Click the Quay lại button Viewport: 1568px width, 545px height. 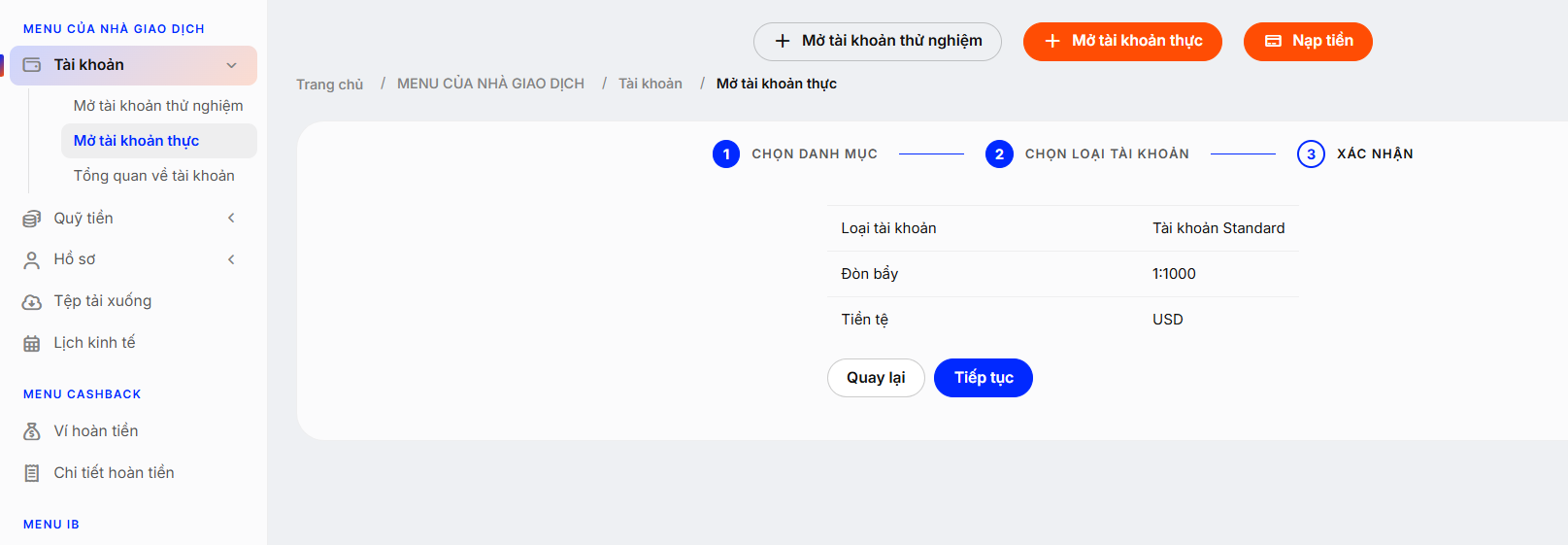coord(876,378)
